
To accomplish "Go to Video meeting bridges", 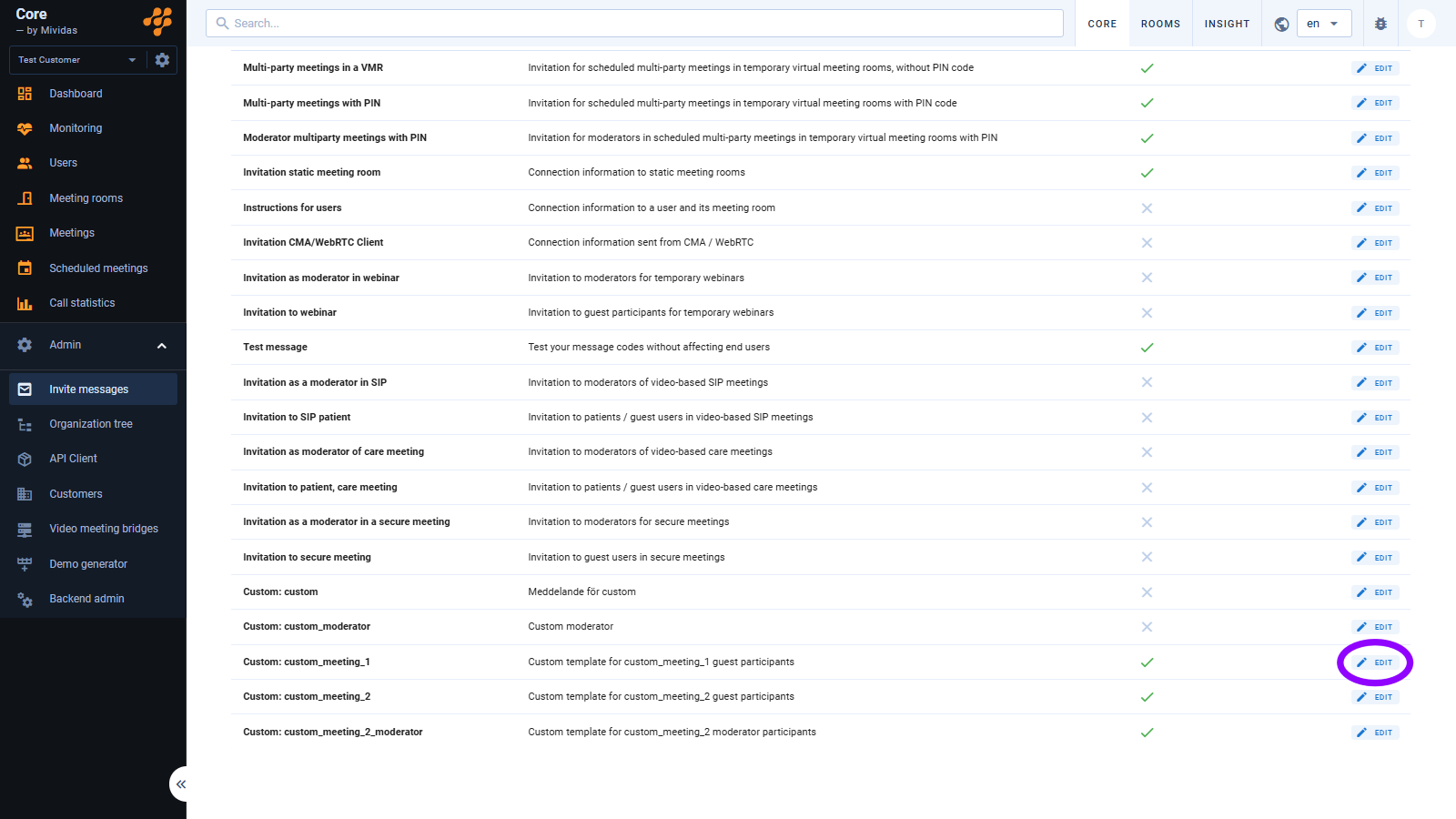I will point(103,529).
